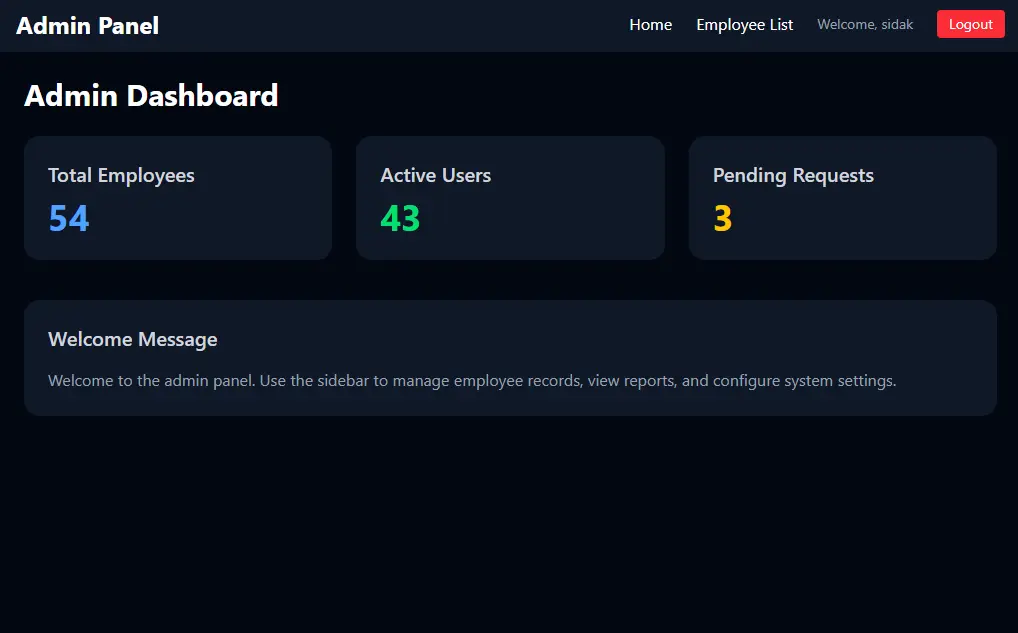
Task: Click the Admin Panel brand logo
Action: click(x=87, y=25)
